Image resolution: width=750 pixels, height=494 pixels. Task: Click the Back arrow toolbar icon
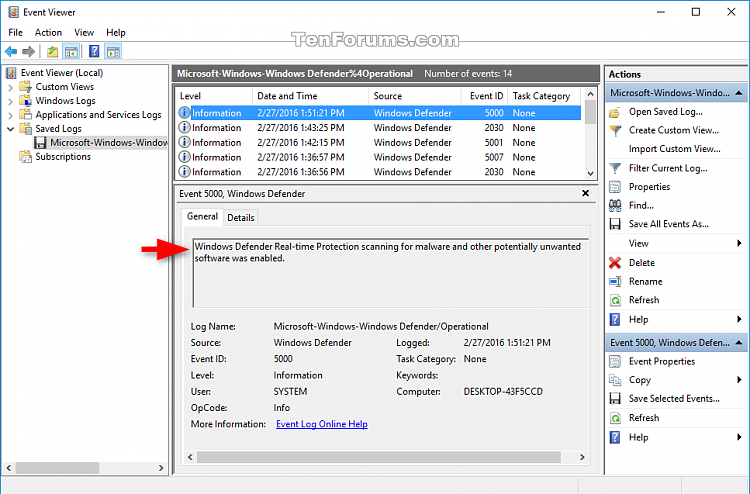(11, 51)
